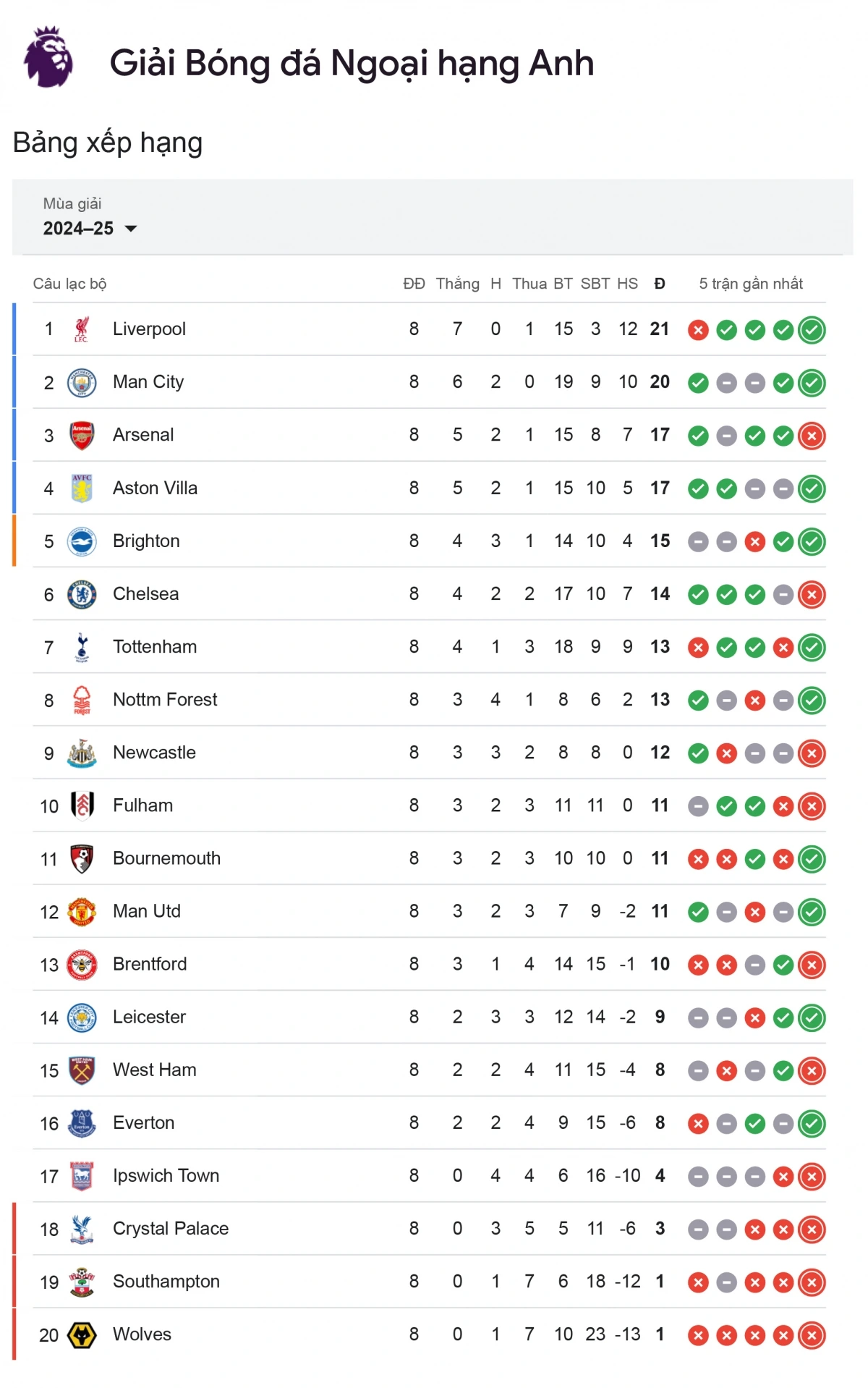Click the Wolves club crest
Screen dimensions: 868x1388
click(x=82, y=1335)
